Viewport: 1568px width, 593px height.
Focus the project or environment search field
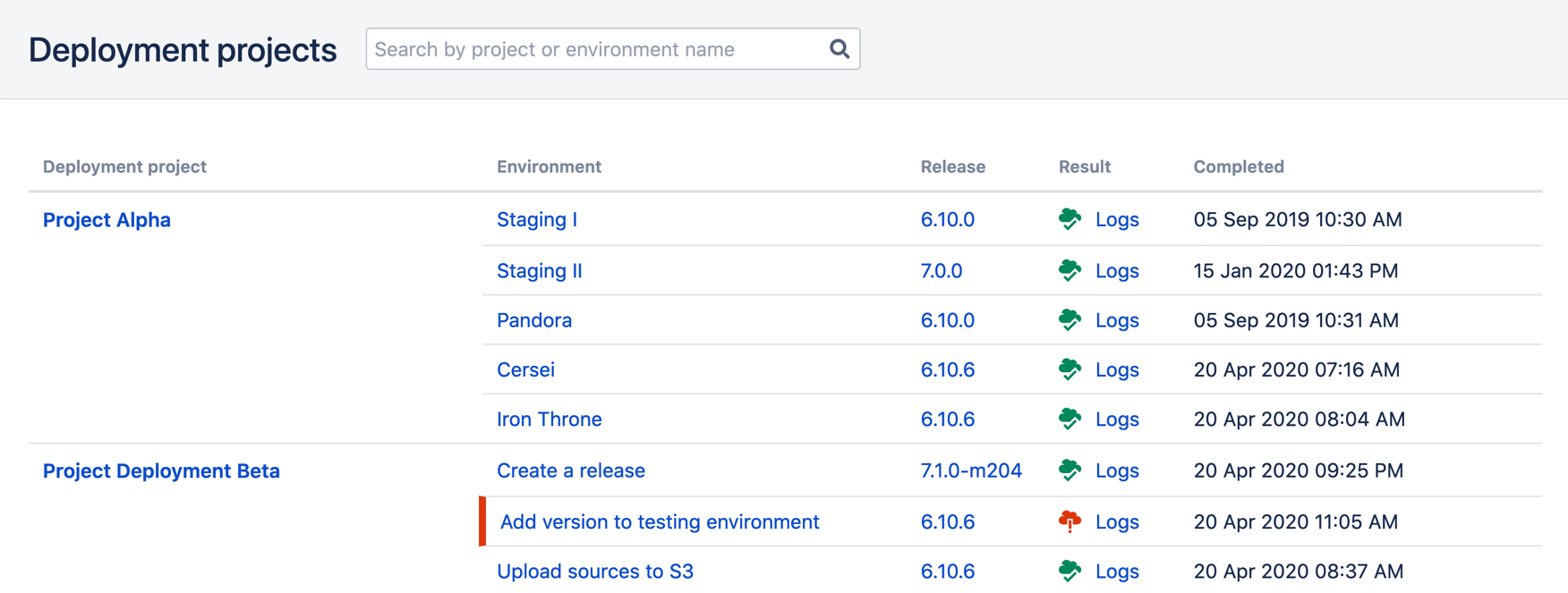pos(612,49)
